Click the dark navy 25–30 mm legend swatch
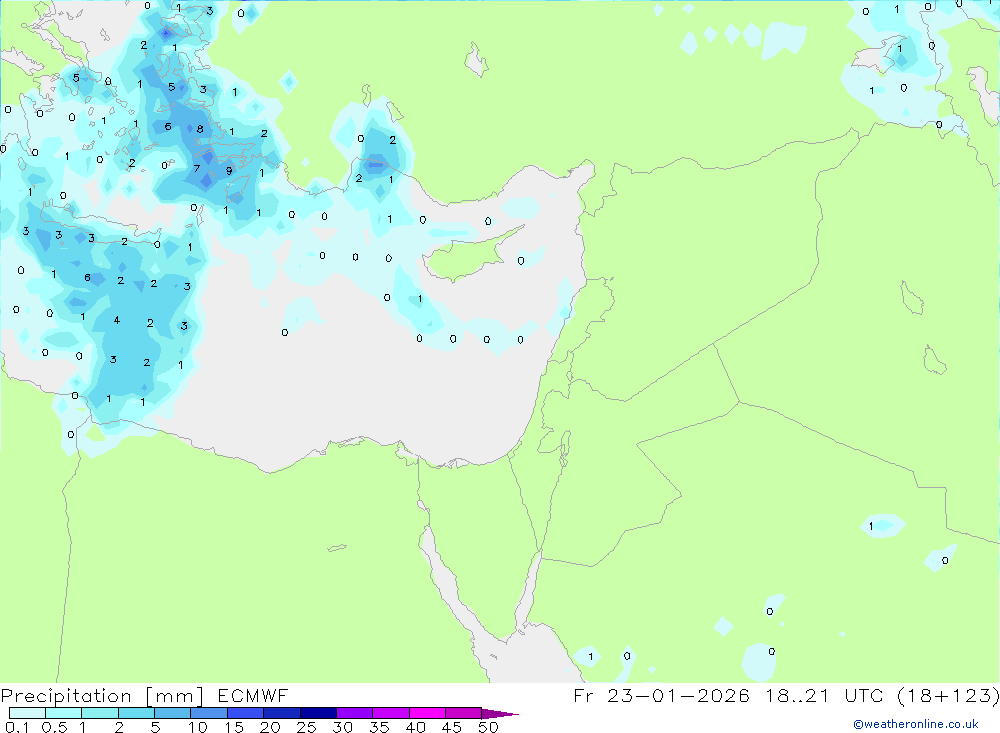 click(x=318, y=713)
